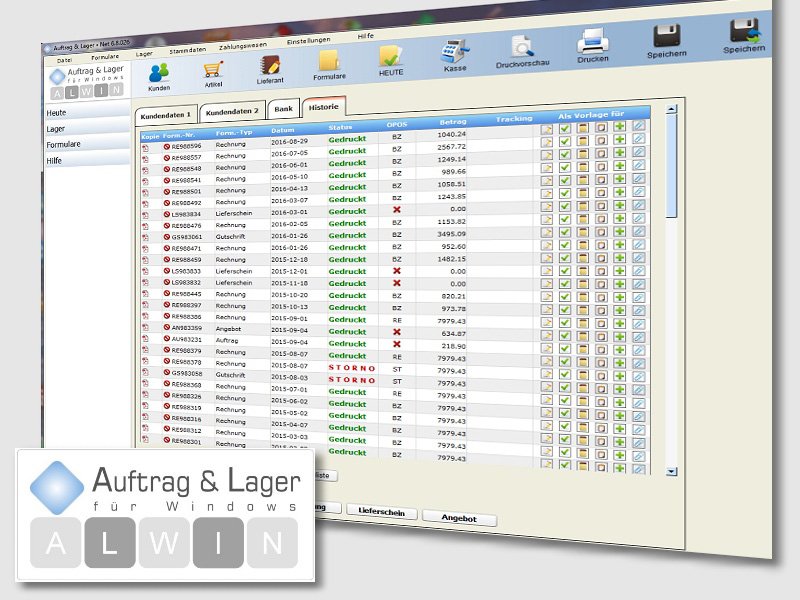Image resolution: width=800 pixels, height=600 pixels.
Task: Select Heute in the left sidebar
Action: coord(88,112)
